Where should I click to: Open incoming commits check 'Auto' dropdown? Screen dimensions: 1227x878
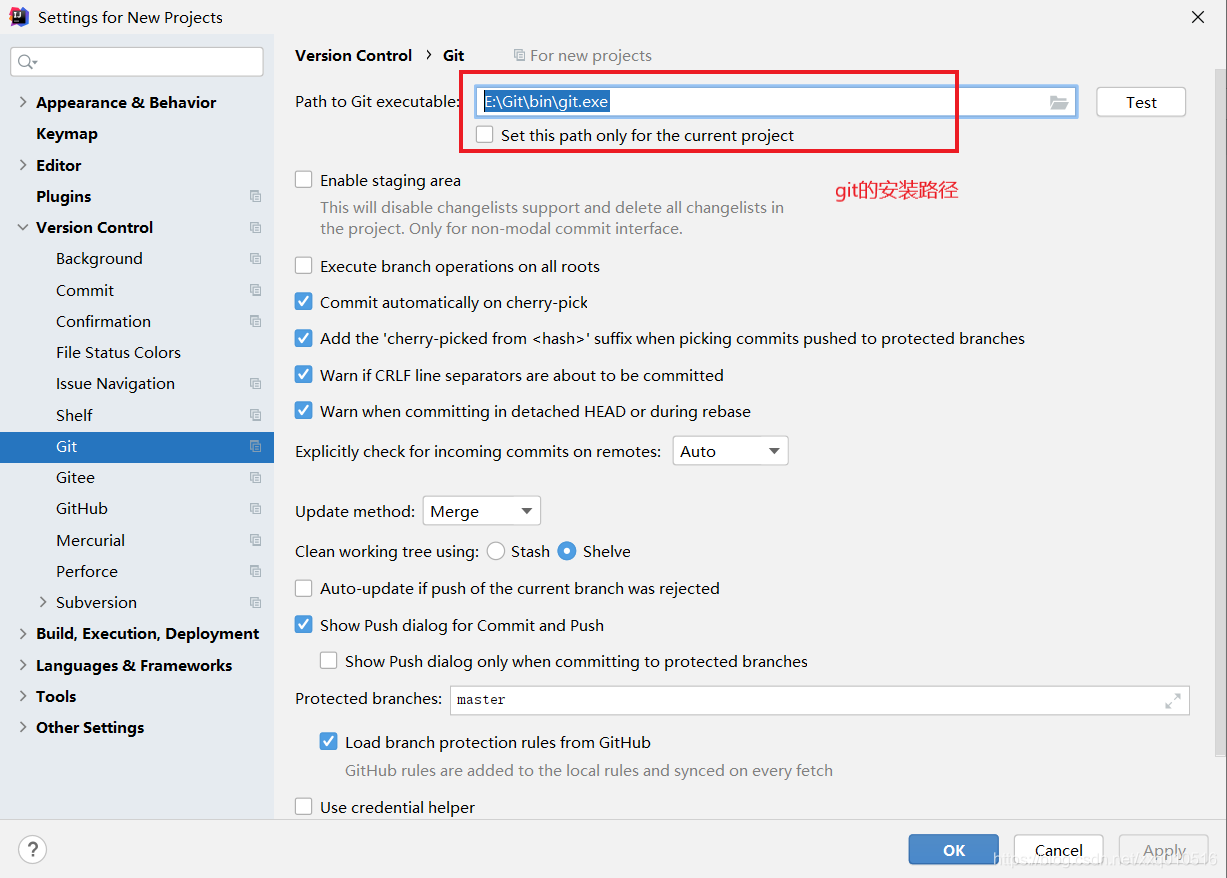(x=730, y=451)
